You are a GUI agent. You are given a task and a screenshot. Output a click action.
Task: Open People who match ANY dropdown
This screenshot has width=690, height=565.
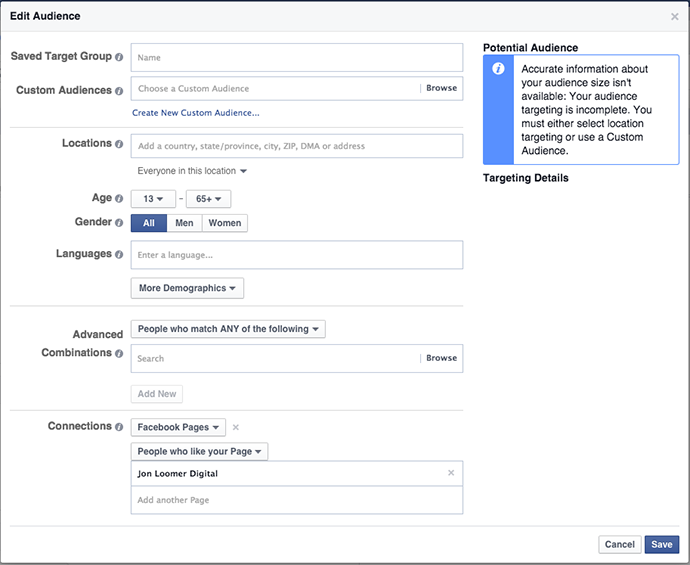[x=227, y=329]
